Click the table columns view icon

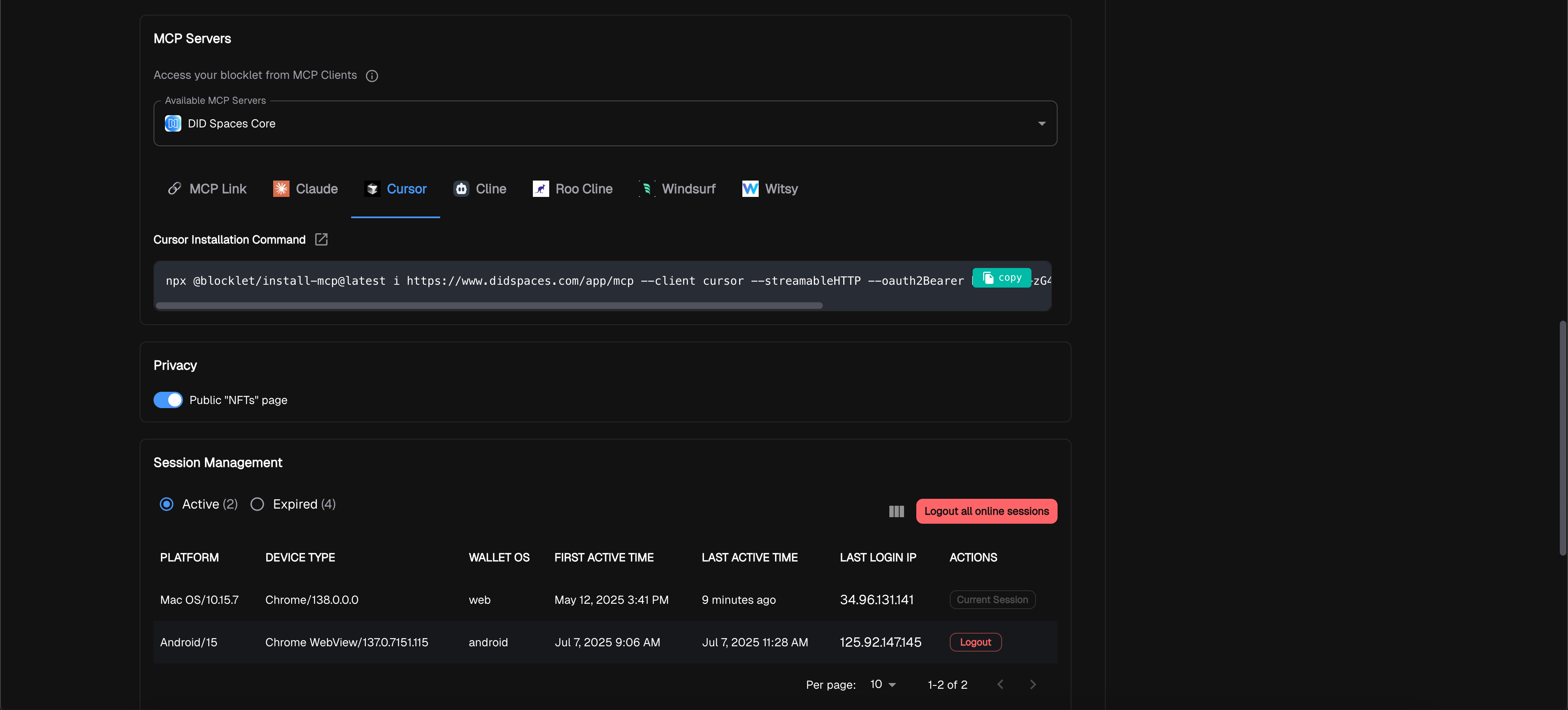[896, 511]
